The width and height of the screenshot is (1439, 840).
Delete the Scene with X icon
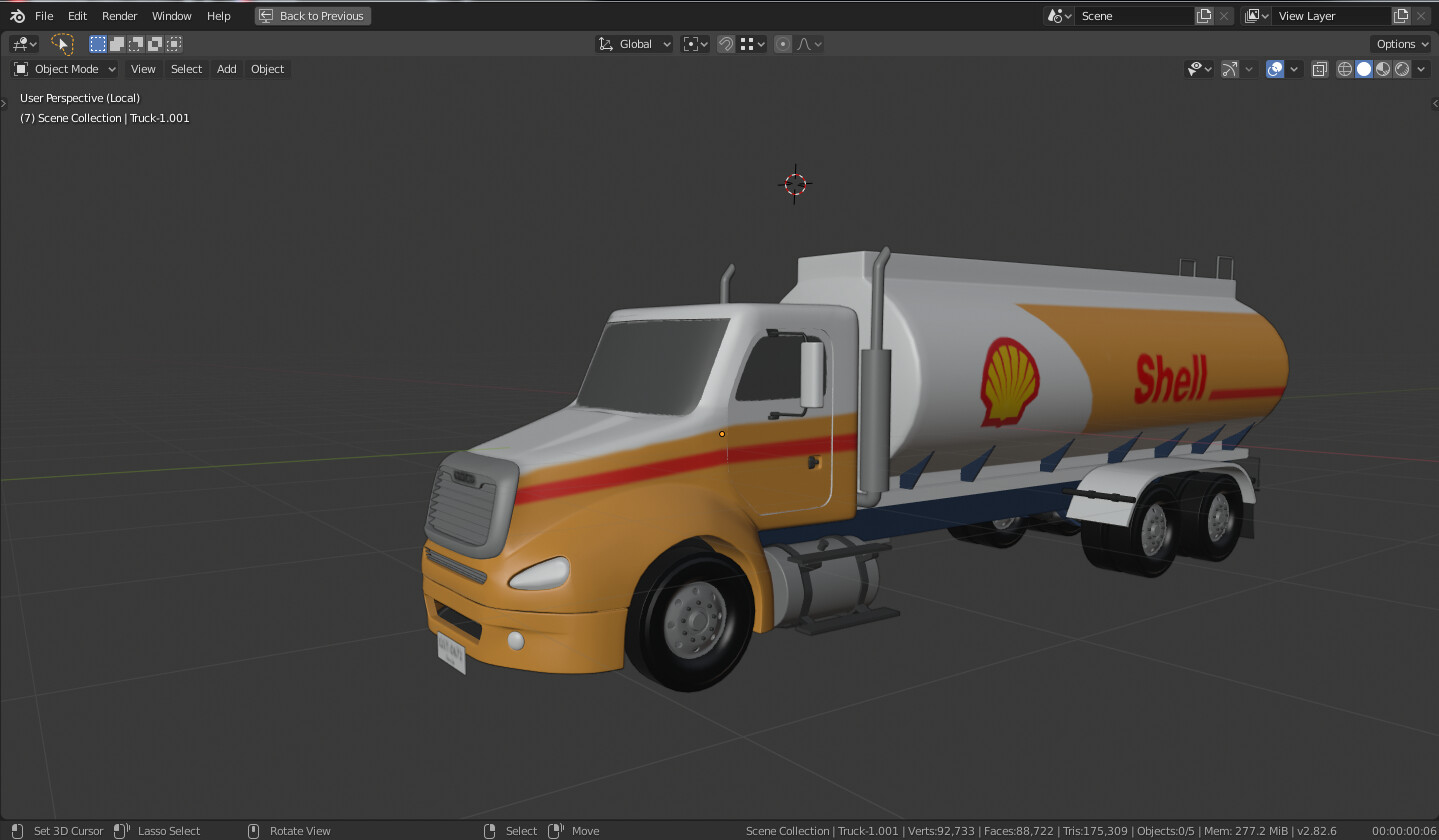click(x=1224, y=16)
